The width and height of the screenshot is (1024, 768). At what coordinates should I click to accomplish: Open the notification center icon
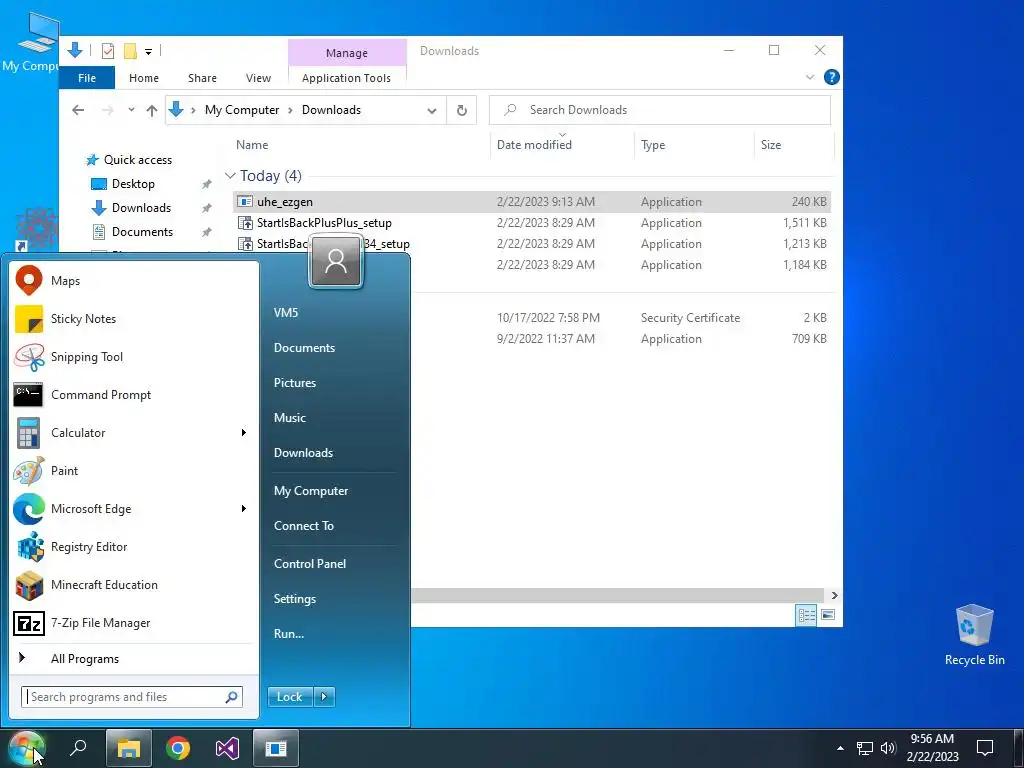(x=985, y=748)
